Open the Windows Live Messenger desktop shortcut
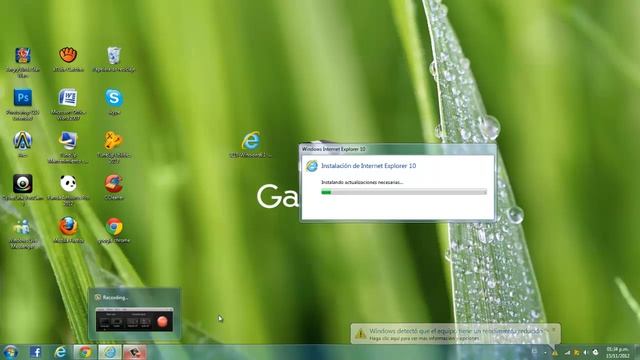640x360 pixels. point(22,227)
